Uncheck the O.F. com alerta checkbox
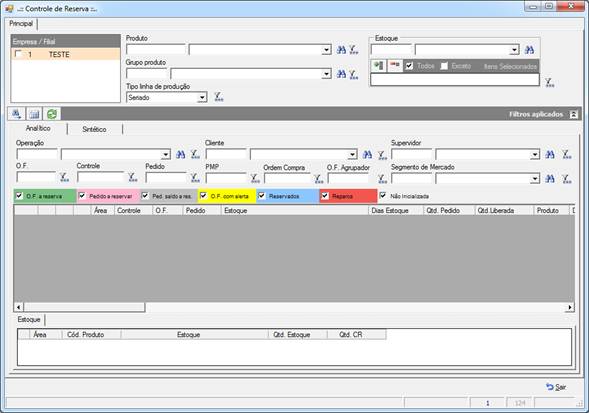Viewport: 589px width, 413px height. (203, 195)
